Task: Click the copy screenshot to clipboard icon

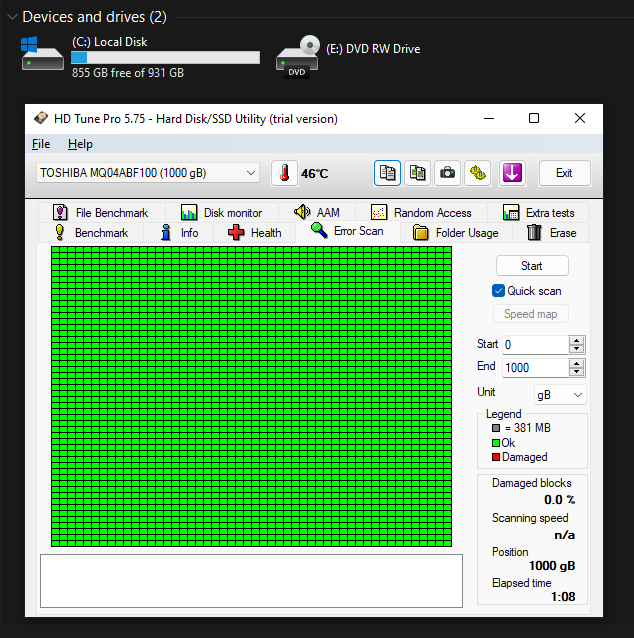Action: (418, 173)
